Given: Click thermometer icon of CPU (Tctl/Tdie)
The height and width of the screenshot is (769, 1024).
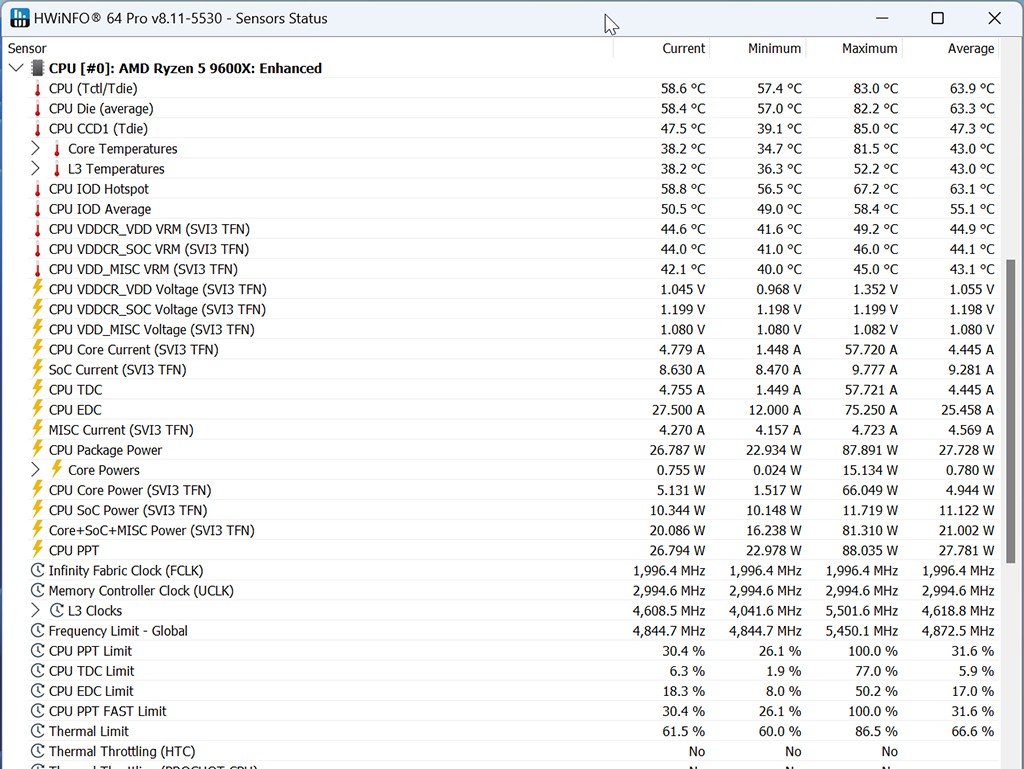Looking at the screenshot, I should tap(38, 89).
